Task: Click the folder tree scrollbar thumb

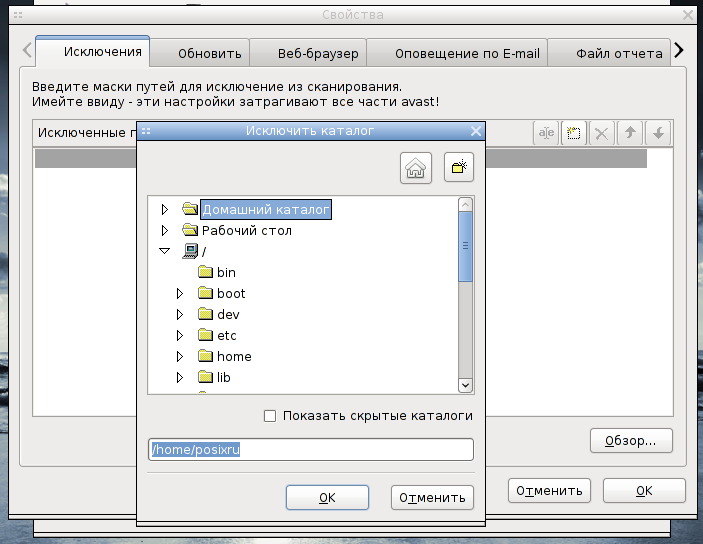Action: (465, 246)
